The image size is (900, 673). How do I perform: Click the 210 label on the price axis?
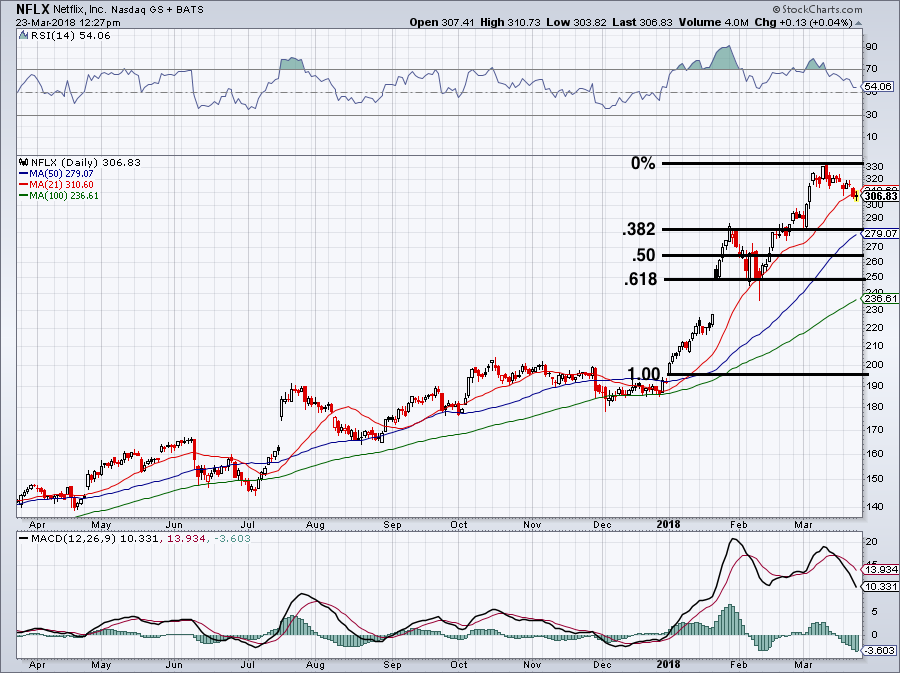click(x=874, y=345)
